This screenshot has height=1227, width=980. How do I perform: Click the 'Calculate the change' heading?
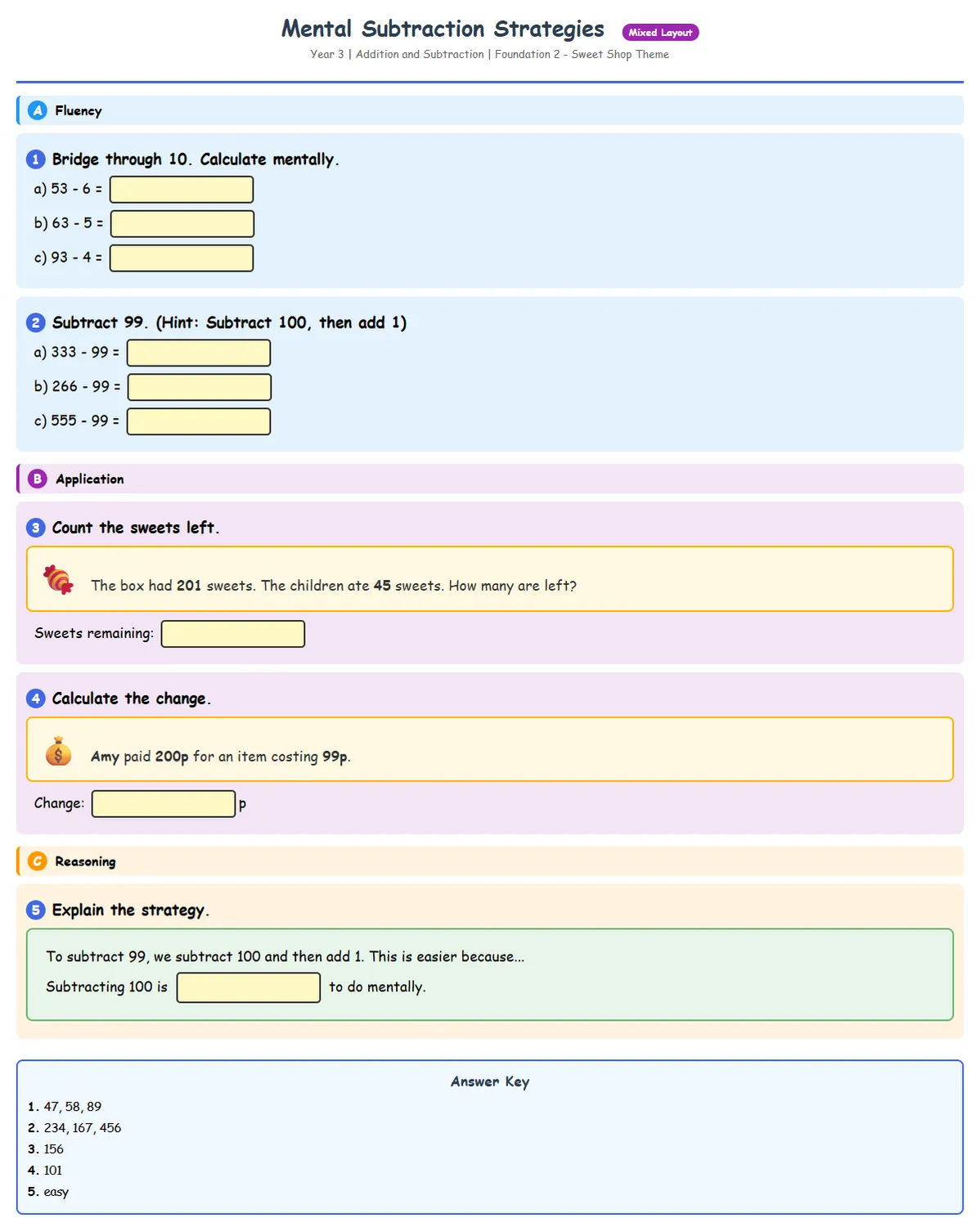pyautogui.click(x=132, y=699)
